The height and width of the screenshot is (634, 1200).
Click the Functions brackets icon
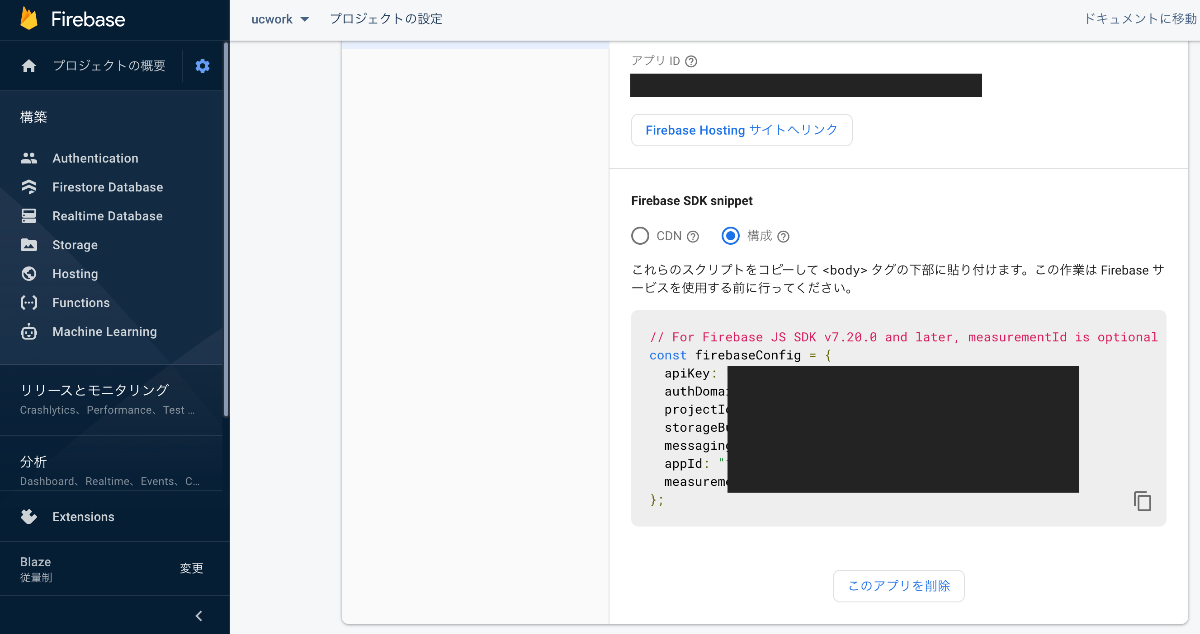coord(29,303)
